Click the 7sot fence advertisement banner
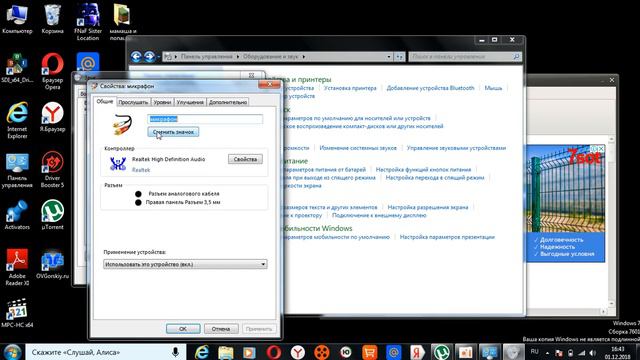640x360 pixels. (566, 203)
